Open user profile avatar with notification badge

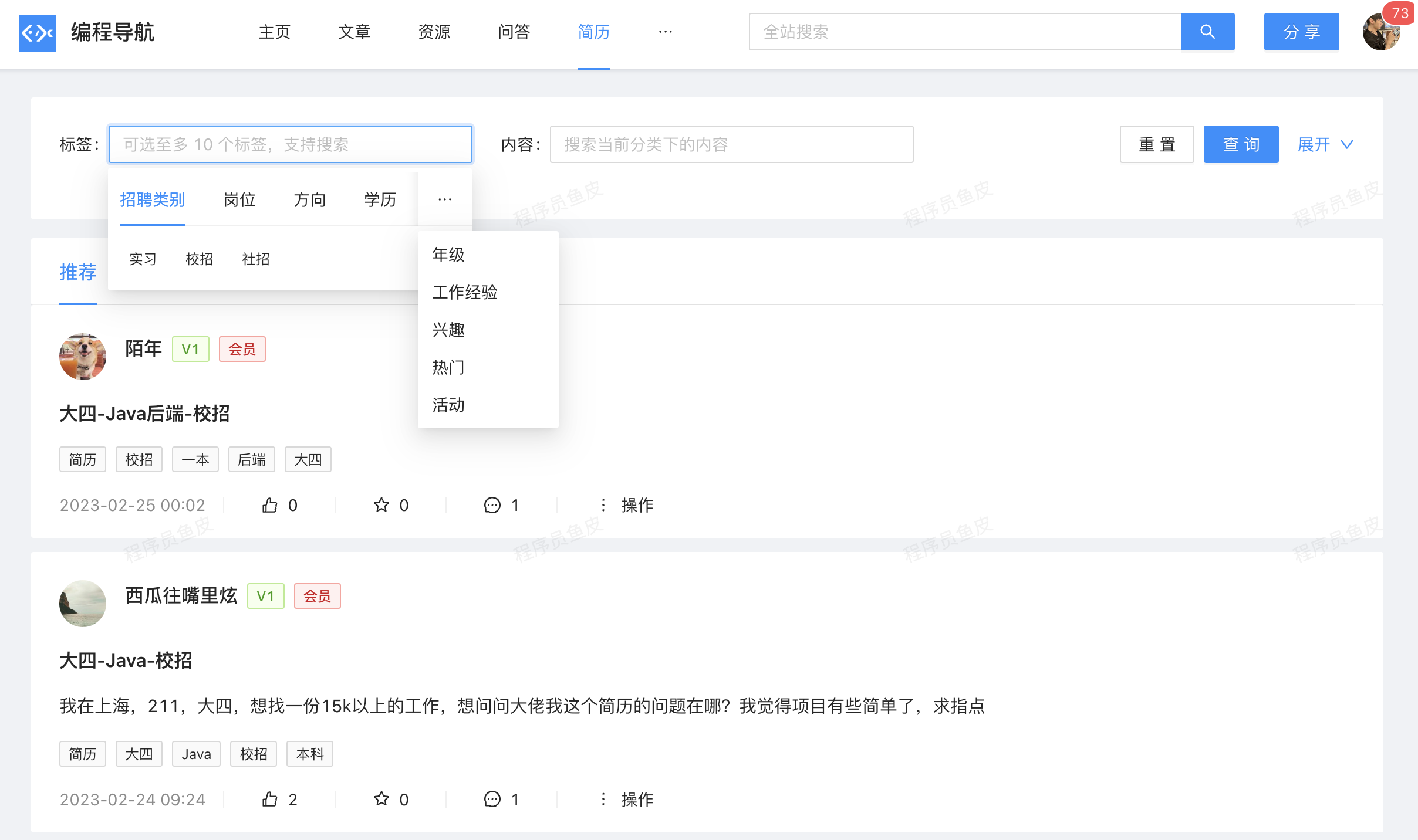(x=1382, y=33)
